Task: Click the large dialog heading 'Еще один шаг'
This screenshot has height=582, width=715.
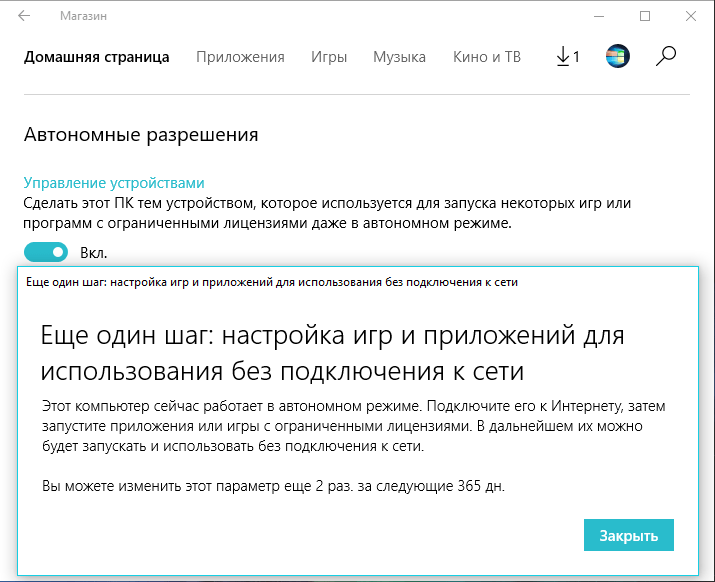Action: tap(332, 353)
